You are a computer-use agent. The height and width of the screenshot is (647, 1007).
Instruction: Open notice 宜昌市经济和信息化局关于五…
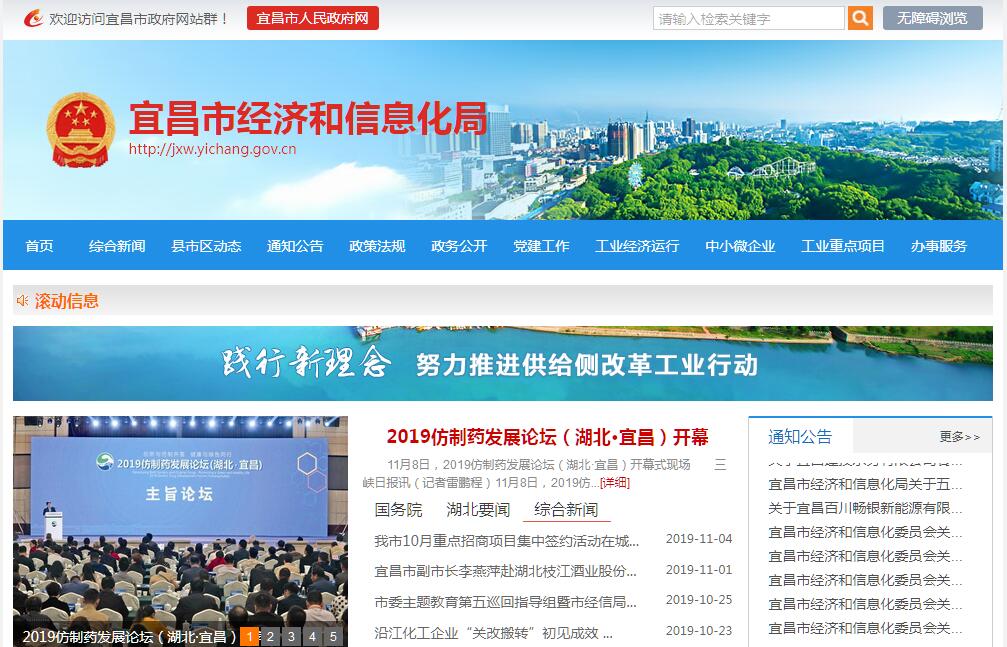(865, 484)
